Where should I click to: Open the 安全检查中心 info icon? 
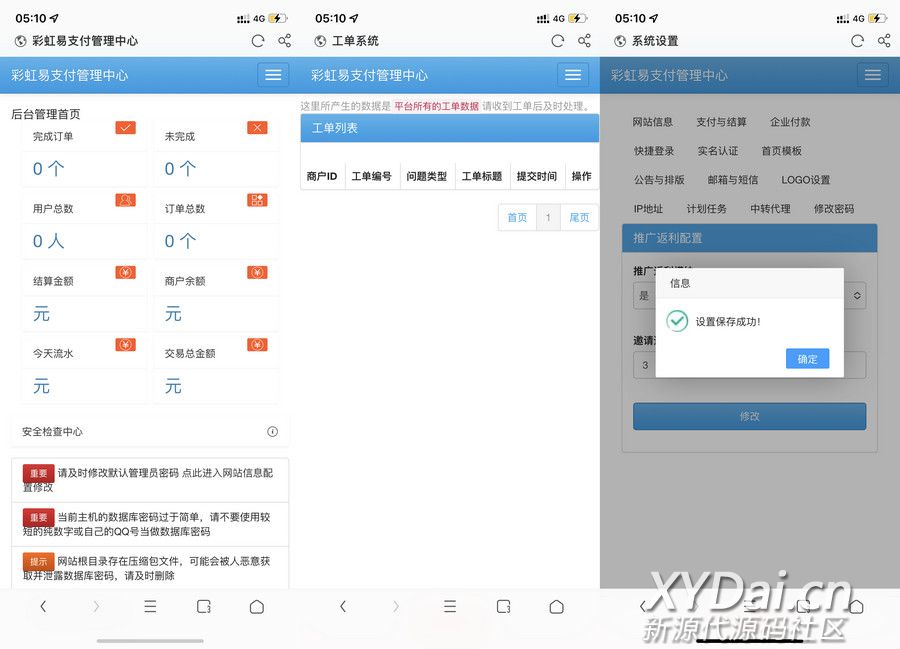[272, 432]
